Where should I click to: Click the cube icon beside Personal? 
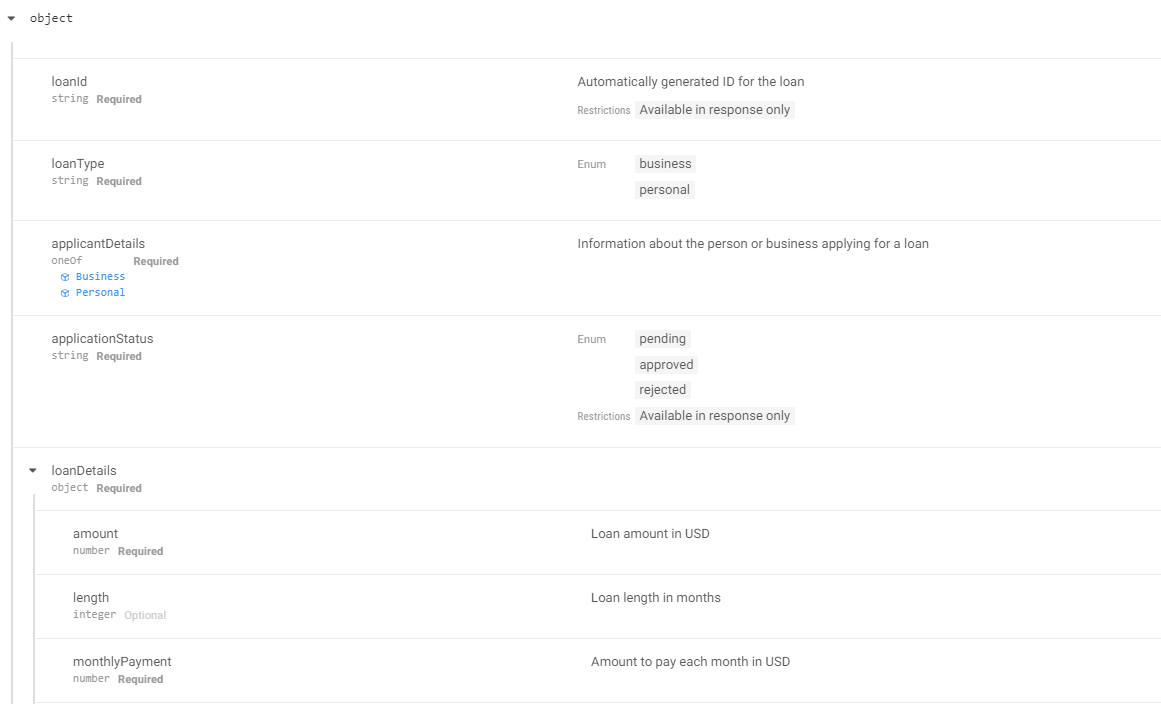tap(65, 293)
